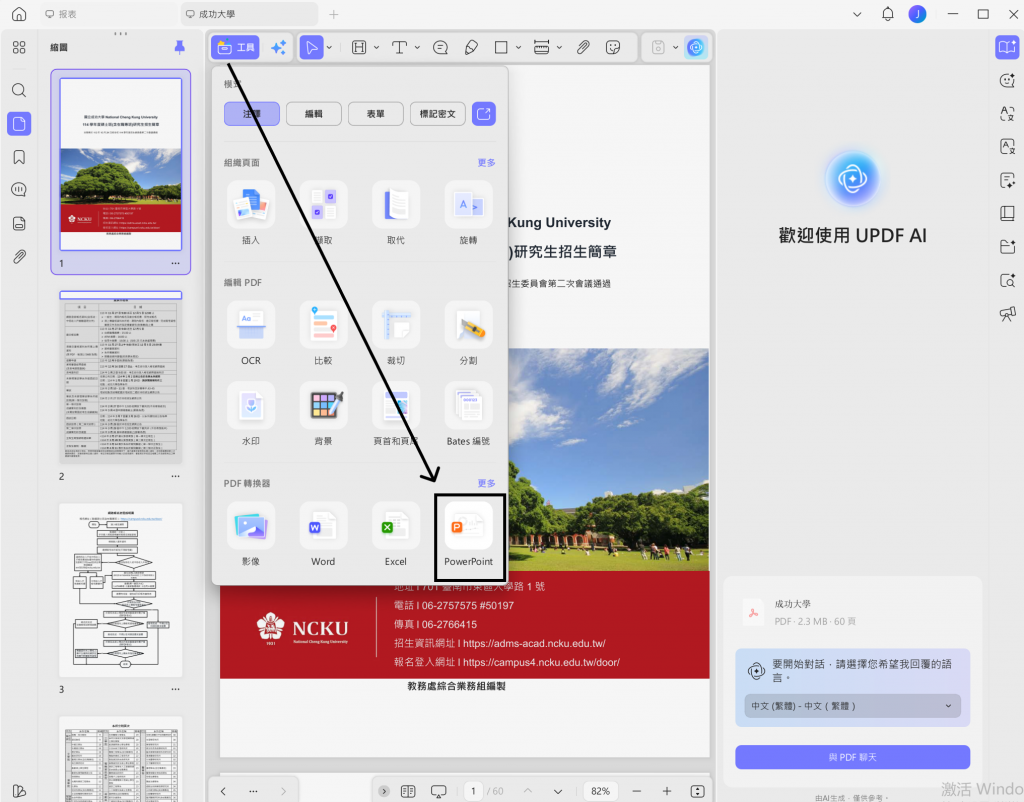Click the UPDF AI toggle in toolbar
The width and height of the screenshot is (1024, 802).
tap(696, 48)
